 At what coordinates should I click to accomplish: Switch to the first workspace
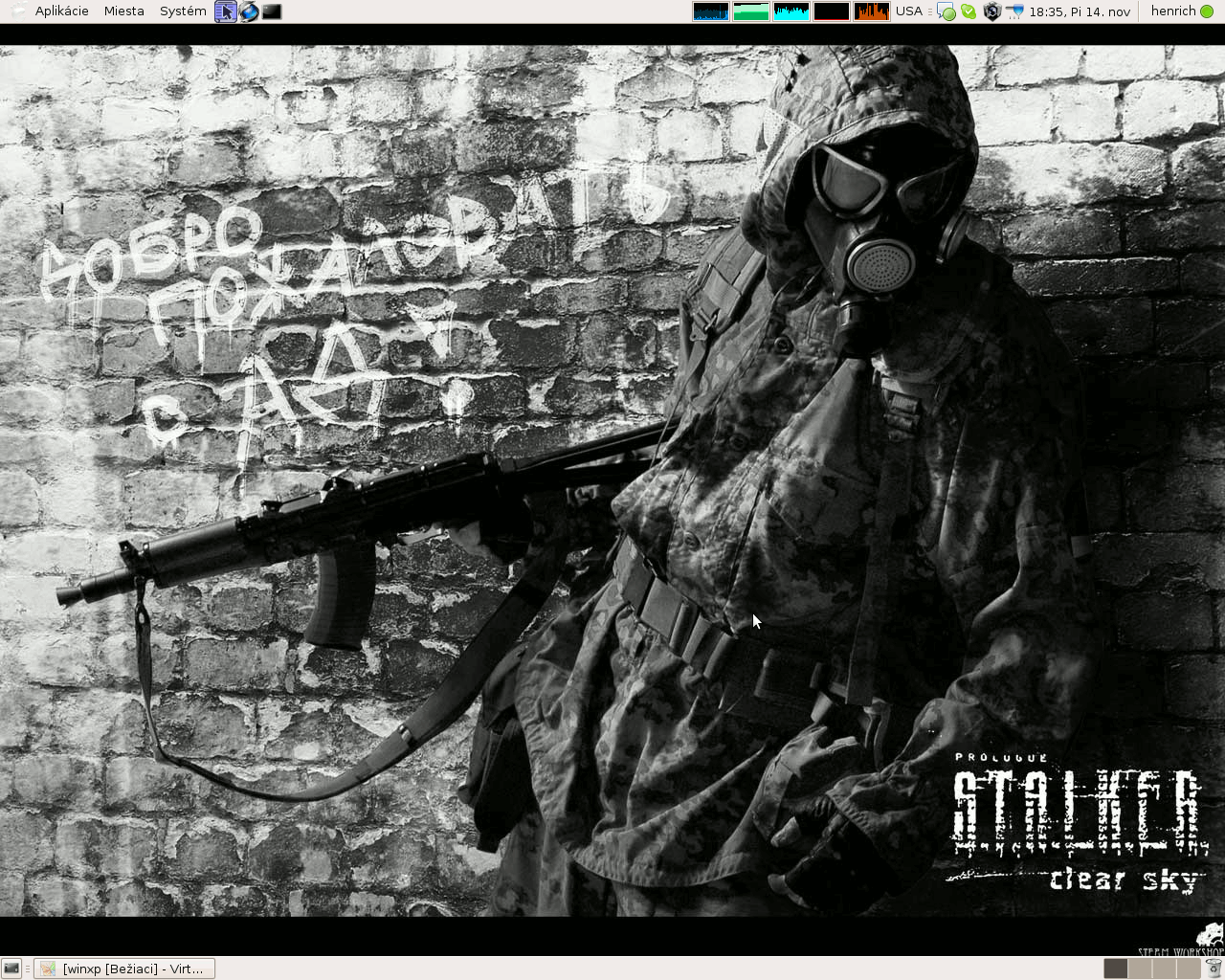pos(1116,969)
